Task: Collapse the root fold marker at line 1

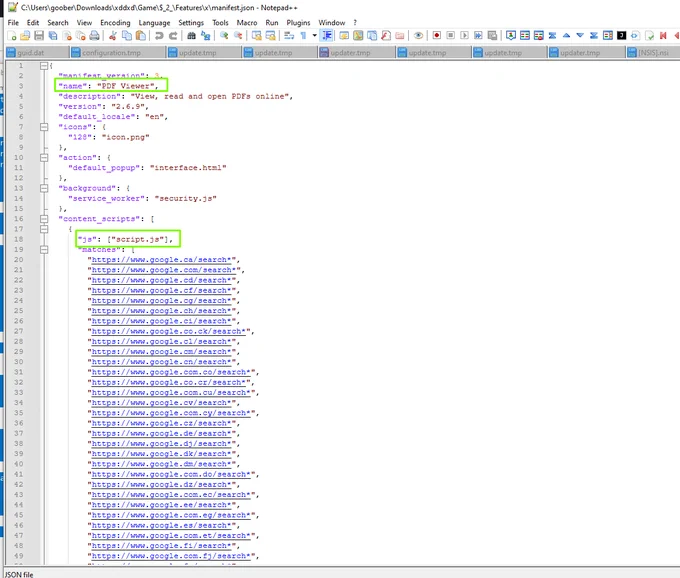Action: 44,66
